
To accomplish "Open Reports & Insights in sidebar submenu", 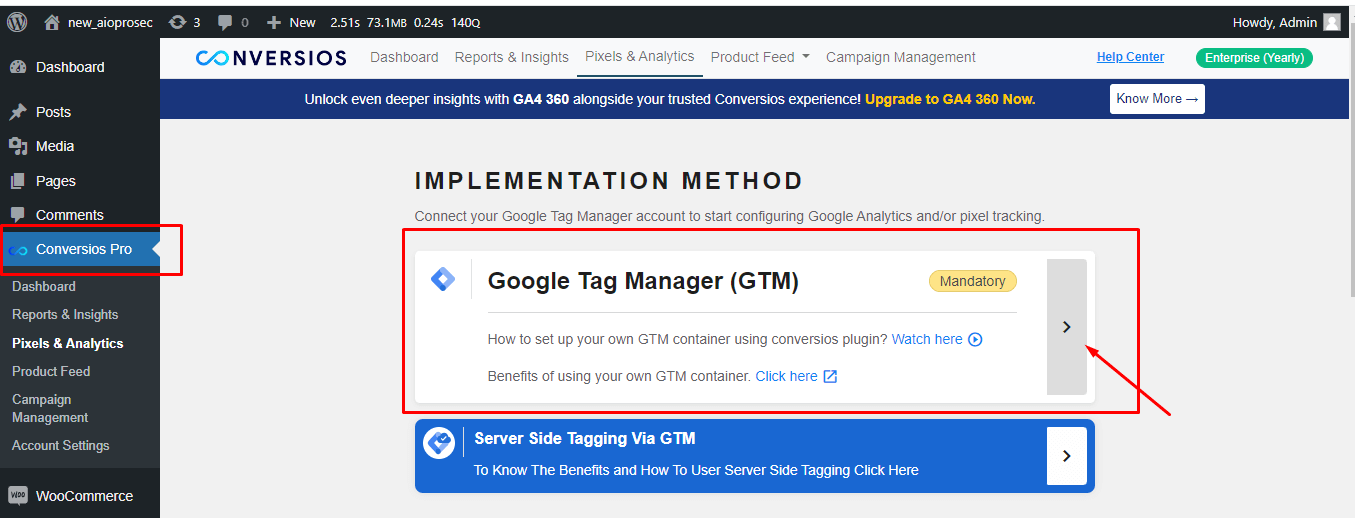I will pyautogui.click(x=65, y=314).
